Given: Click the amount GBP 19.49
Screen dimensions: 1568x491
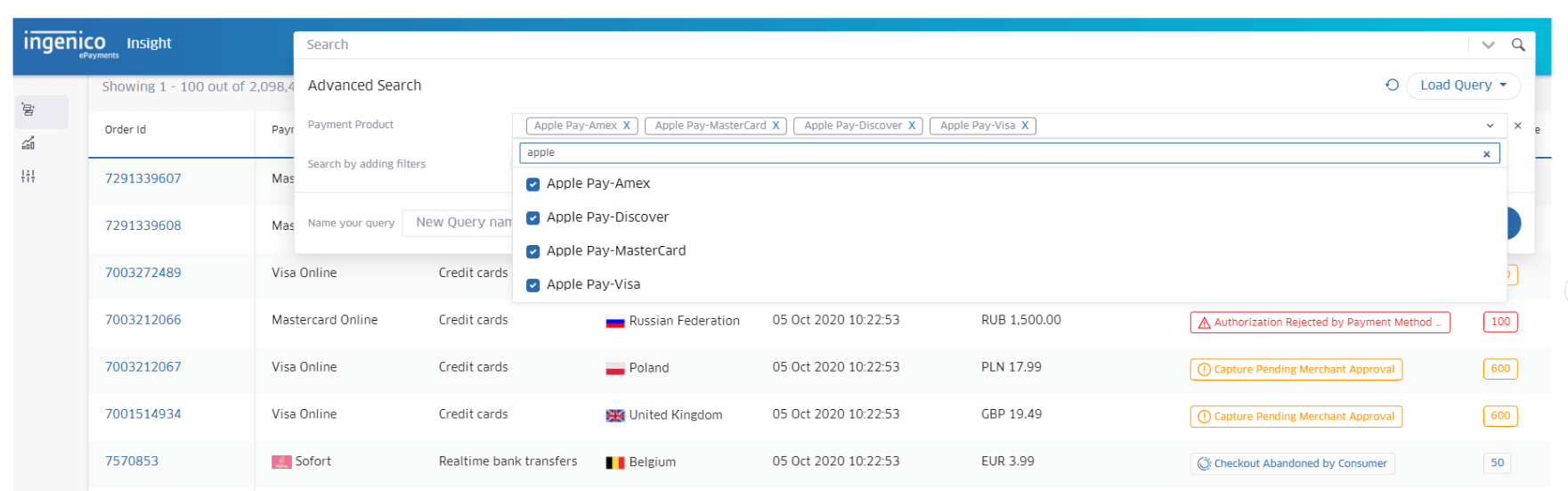Looking at the screenshot, I should [1011, 414].
